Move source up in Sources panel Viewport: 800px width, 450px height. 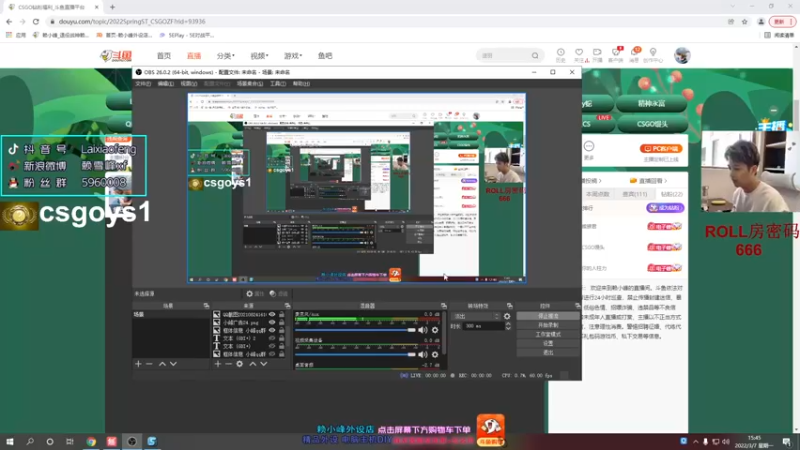point(253,364)
